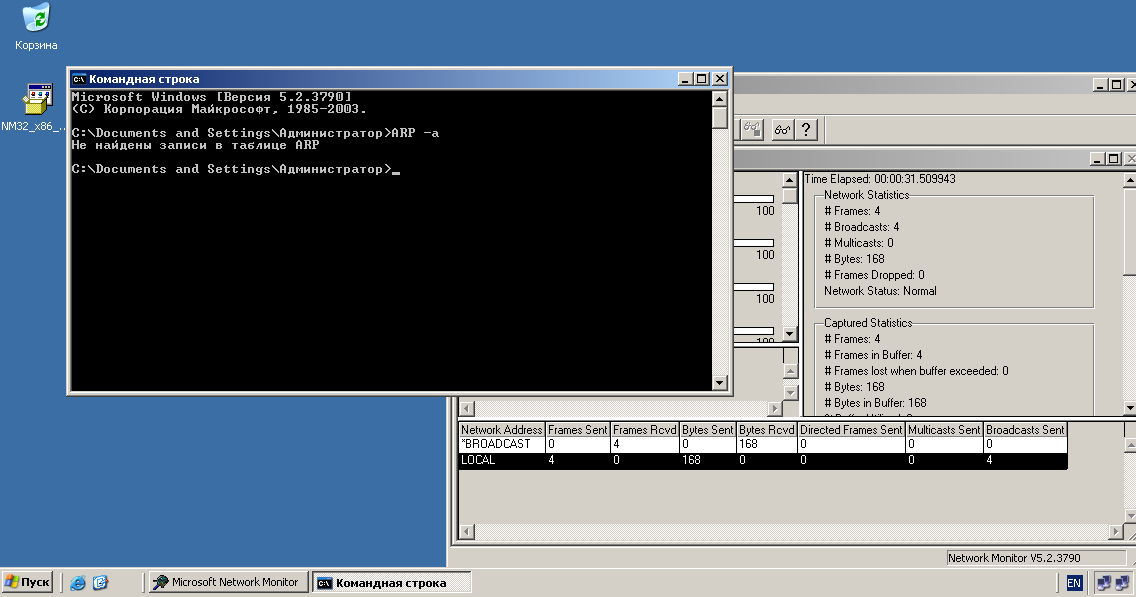Click '# Frames Dropped: 0' statistic

pos(874,275)
